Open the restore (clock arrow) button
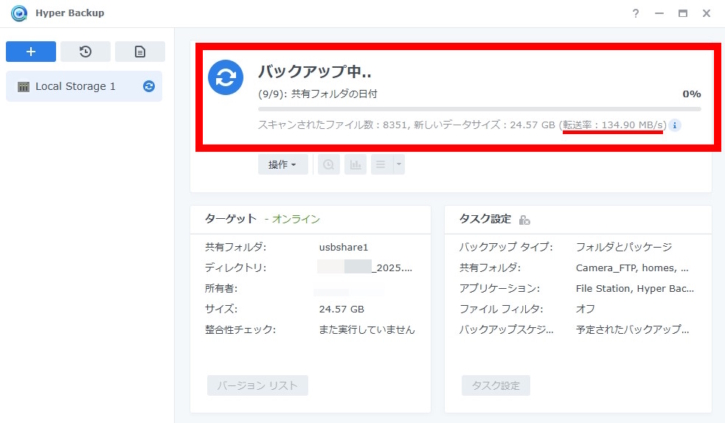The height and width of the screenshot is (423, 725). 85,52
